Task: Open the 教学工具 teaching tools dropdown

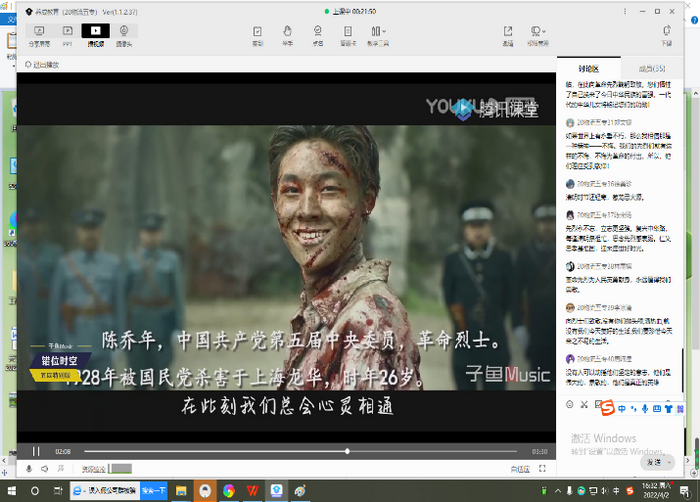Action: 378,35
